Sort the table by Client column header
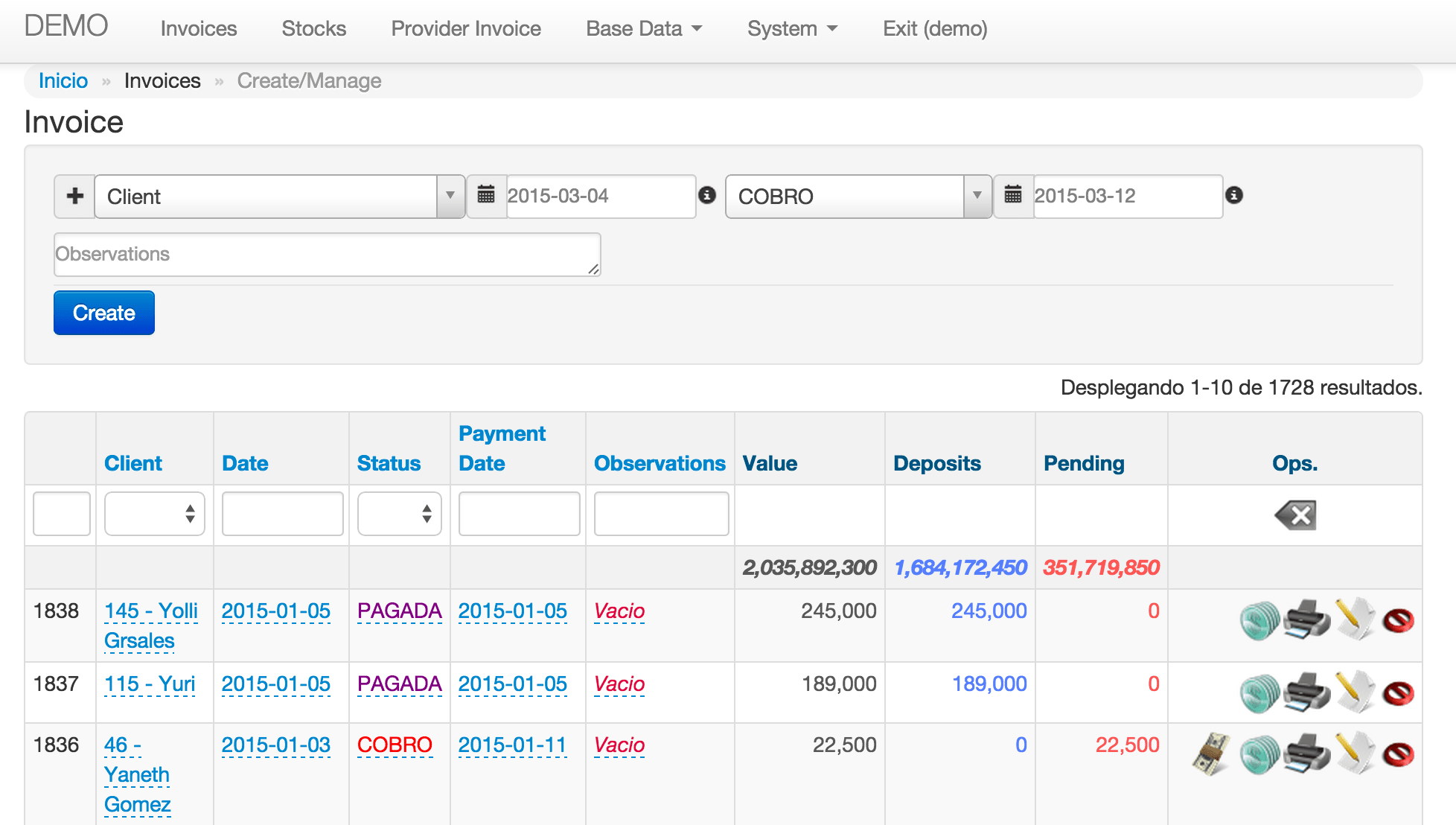 (133, 463)
